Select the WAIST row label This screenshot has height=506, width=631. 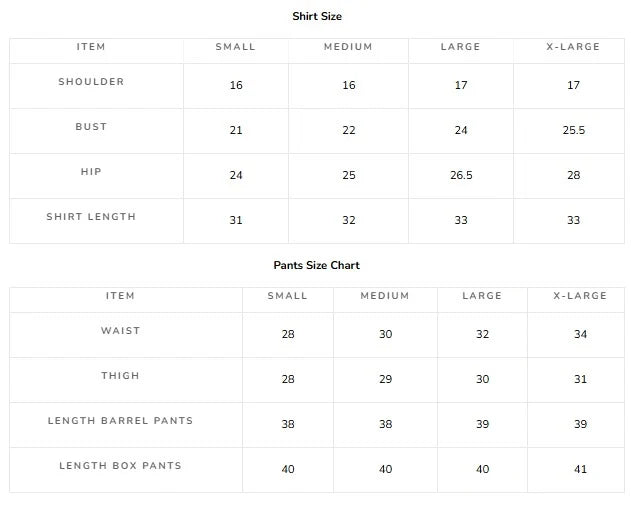point(120,331)
